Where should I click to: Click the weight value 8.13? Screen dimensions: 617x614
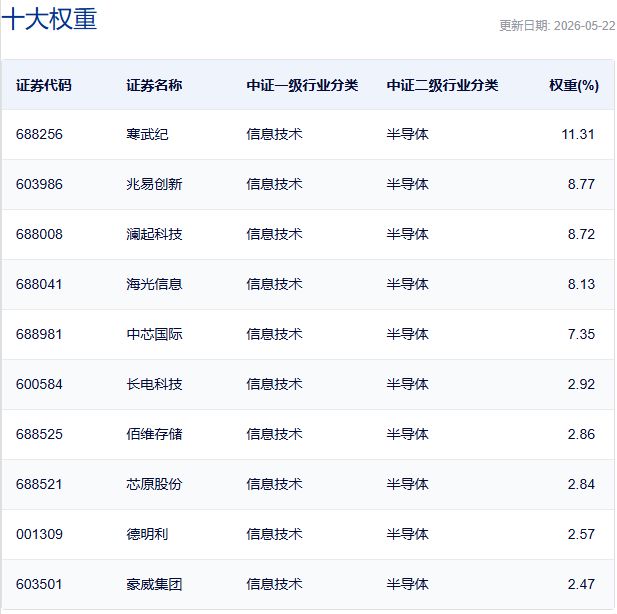pos(581,284)
